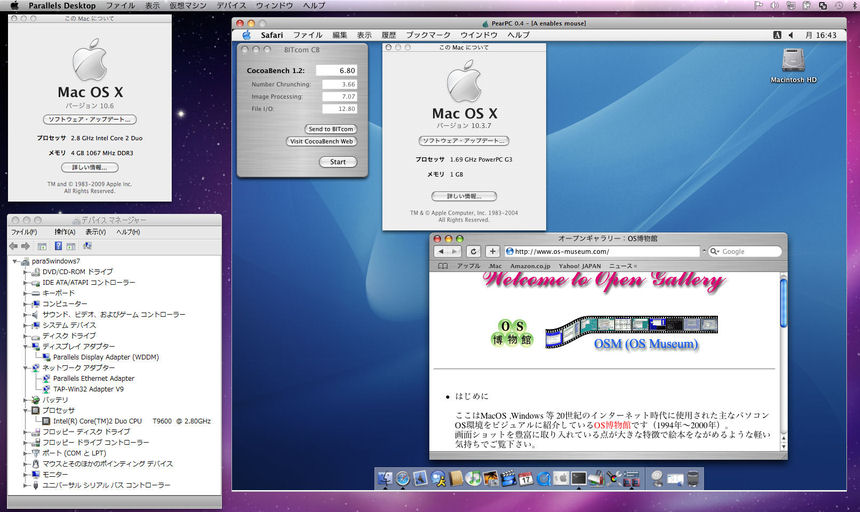This screenshot has height=512, width=860.
Task: Click Start in CocoaBench window
Action: click(x=338, y=162)
